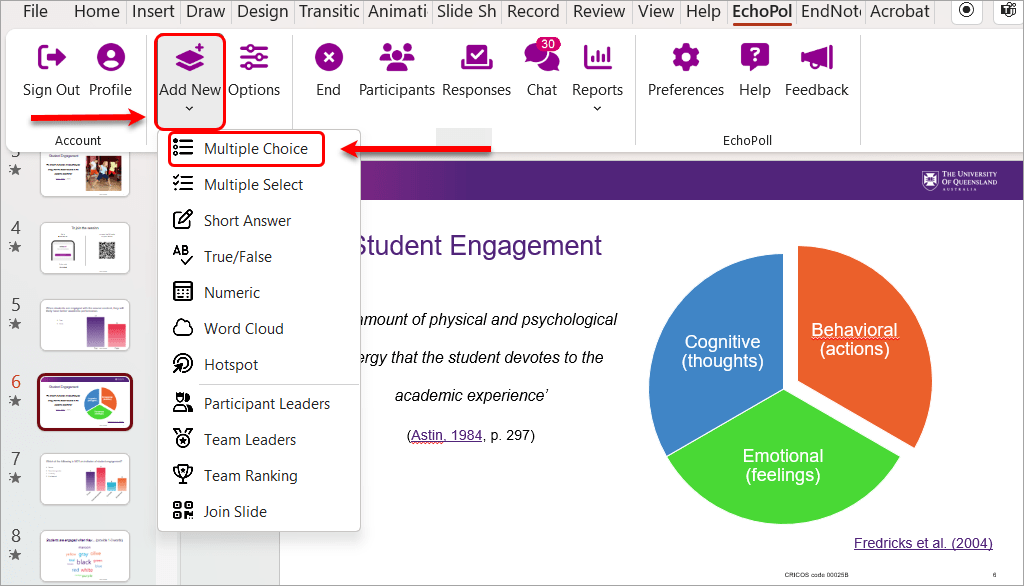Image resolution: width=1024 pixels, height=586 pixels.
Task: Open the Preferences gear icon
Action: pos(686,57)
